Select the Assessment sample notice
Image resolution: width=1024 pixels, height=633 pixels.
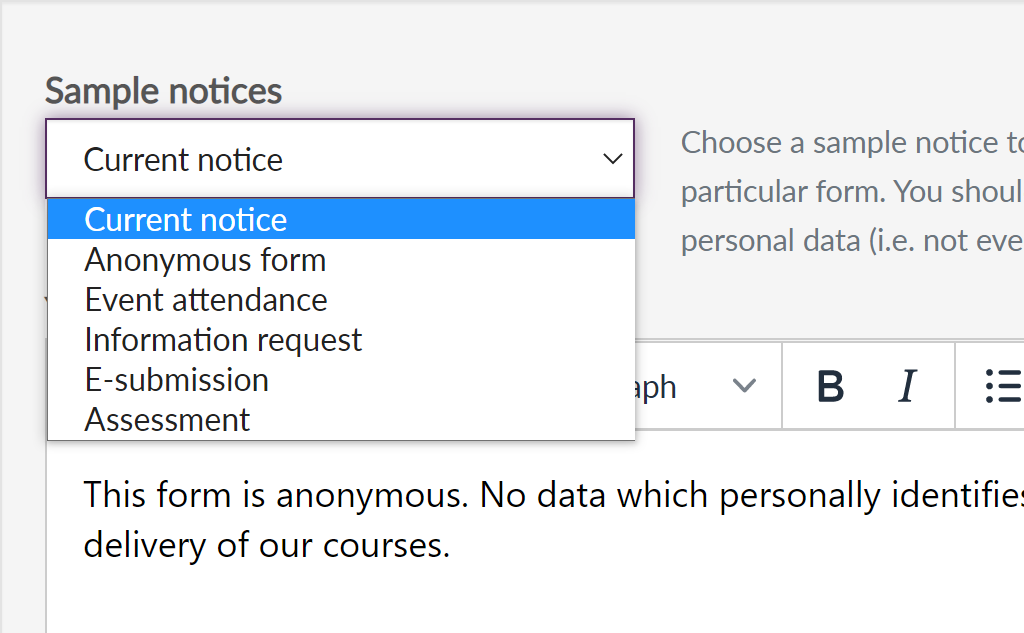[x=167, y=420]
